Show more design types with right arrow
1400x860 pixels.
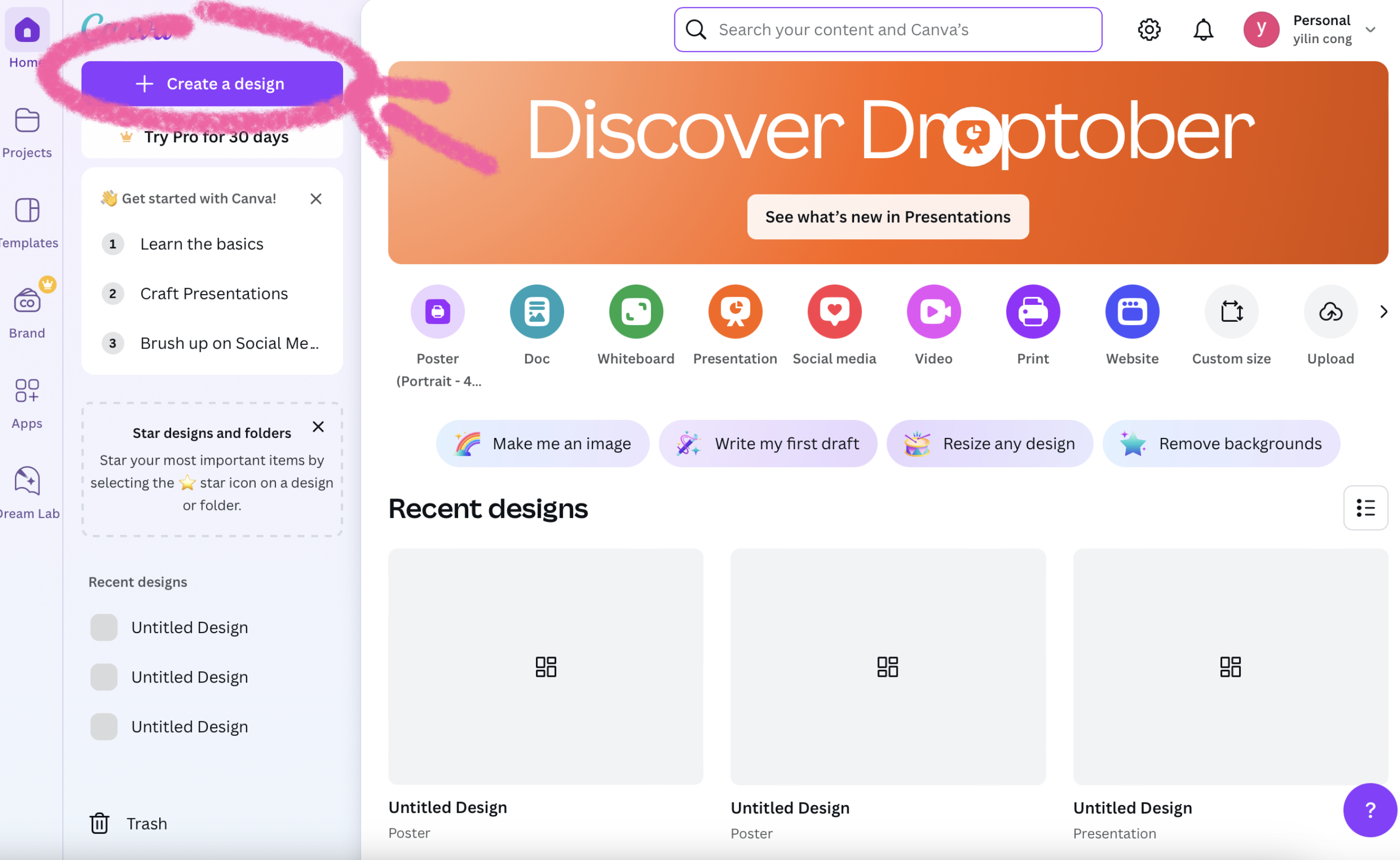pyautogui.click(x=1383, y=312)
